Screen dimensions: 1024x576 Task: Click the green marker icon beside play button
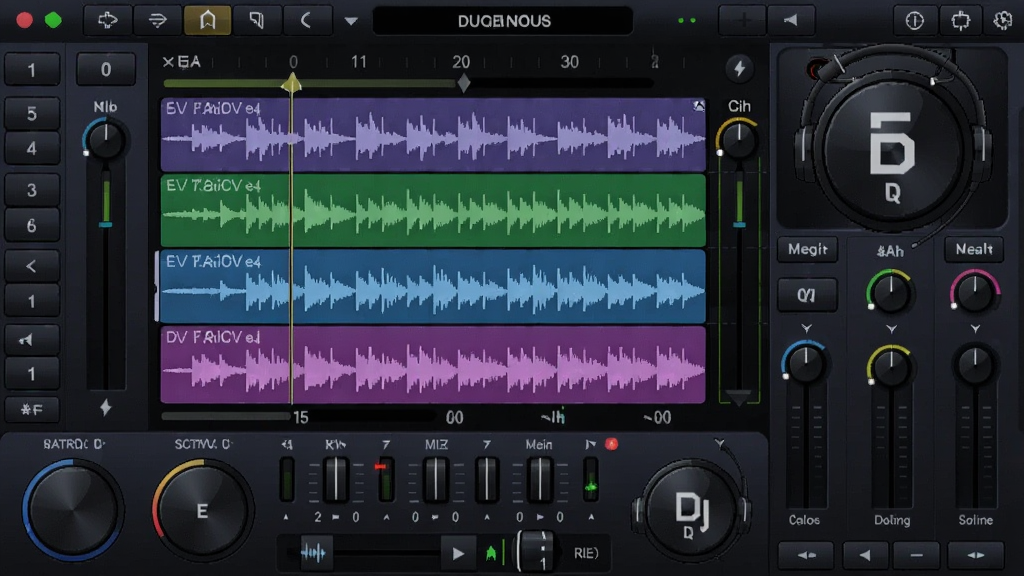tap(491, 554)
